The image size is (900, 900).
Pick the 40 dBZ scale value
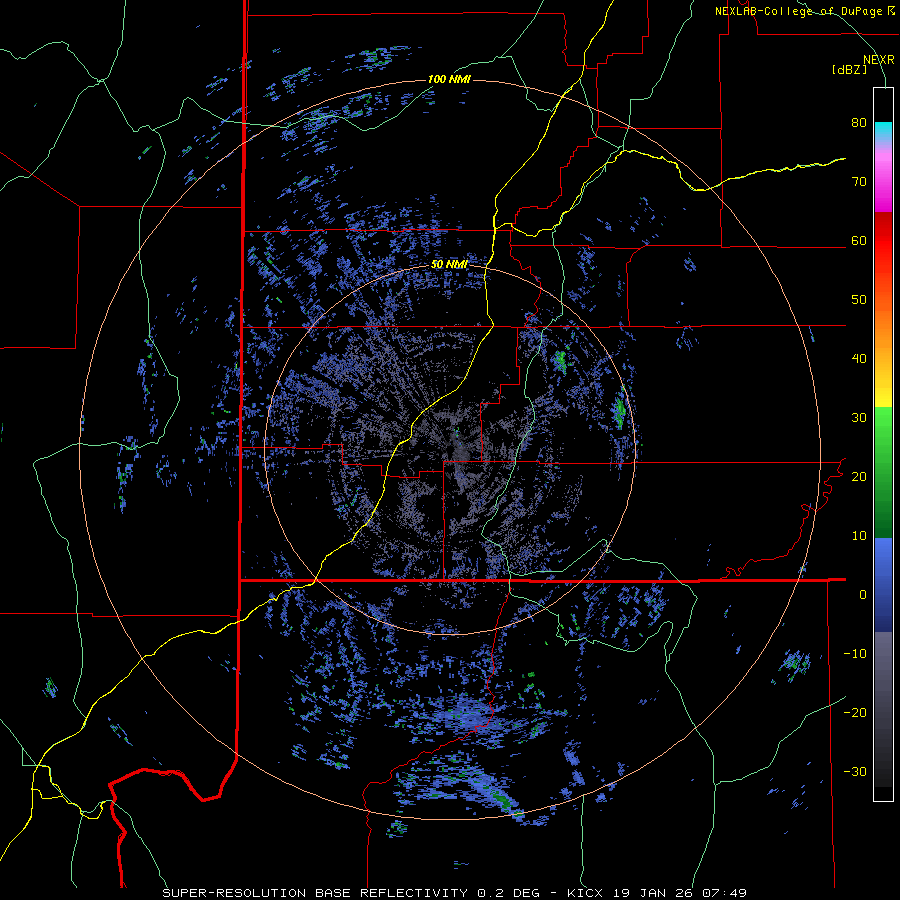tap(859, 359)
